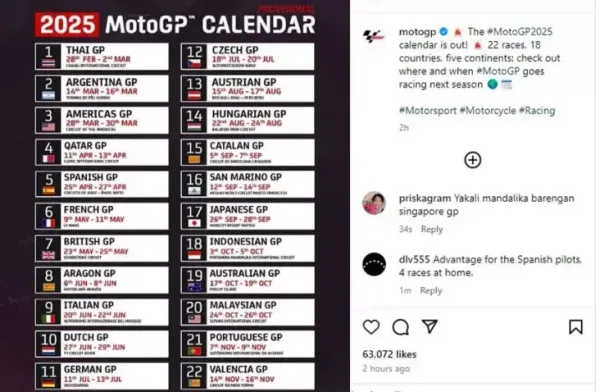Open the #Racing hashtag

coord(537,111)
